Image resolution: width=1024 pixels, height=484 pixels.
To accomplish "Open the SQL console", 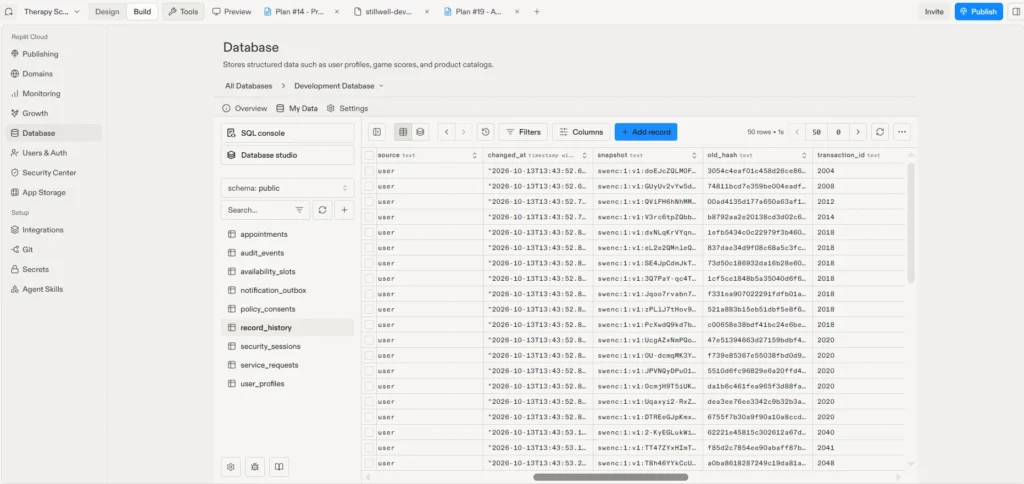I will click(x=287, y=133).
